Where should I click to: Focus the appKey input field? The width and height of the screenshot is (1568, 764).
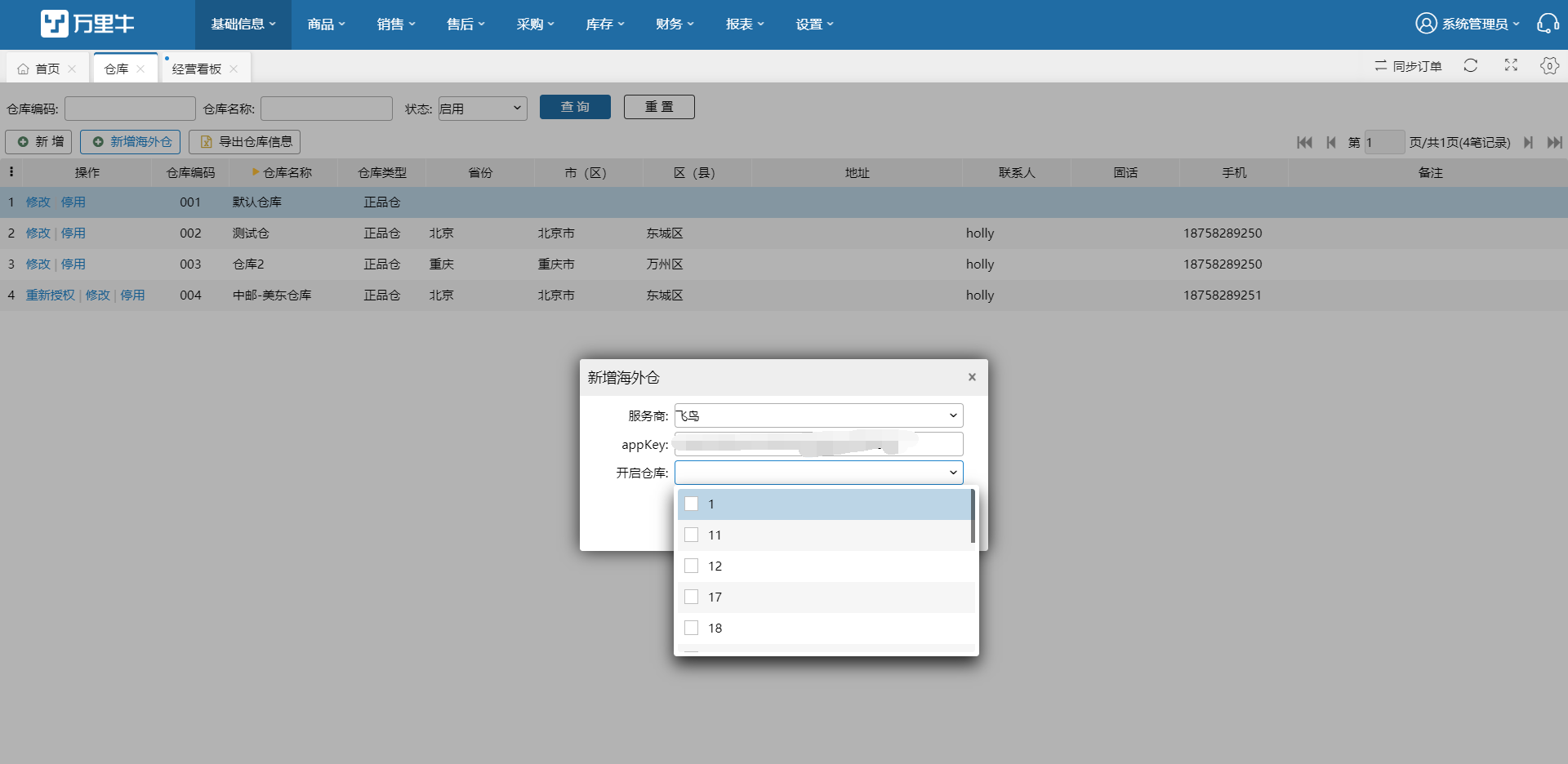click(x=818, y=444)
